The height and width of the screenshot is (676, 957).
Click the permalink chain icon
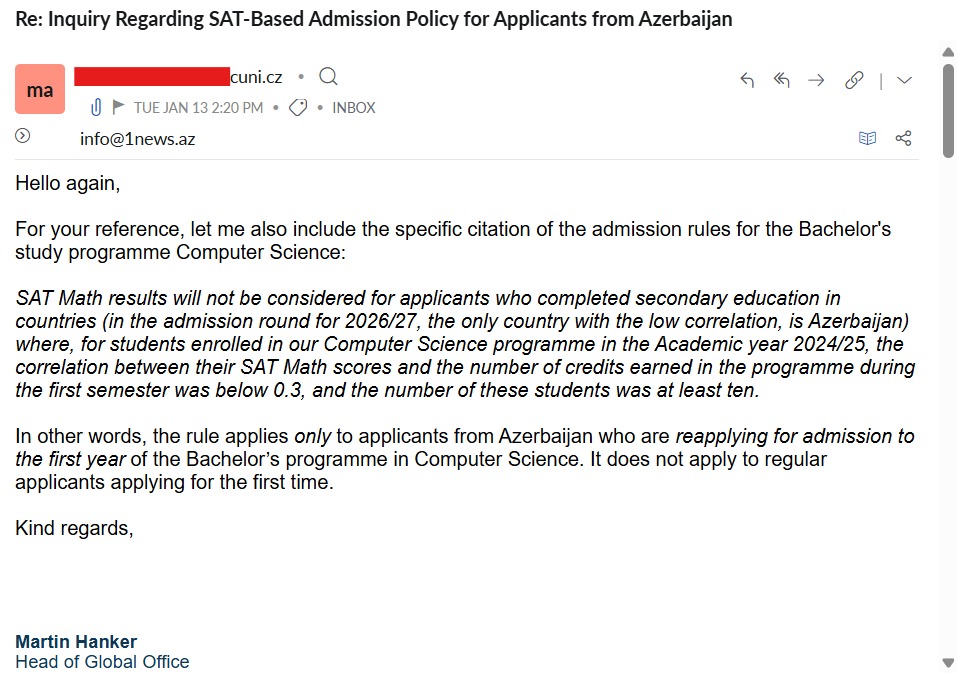point(854,81)
